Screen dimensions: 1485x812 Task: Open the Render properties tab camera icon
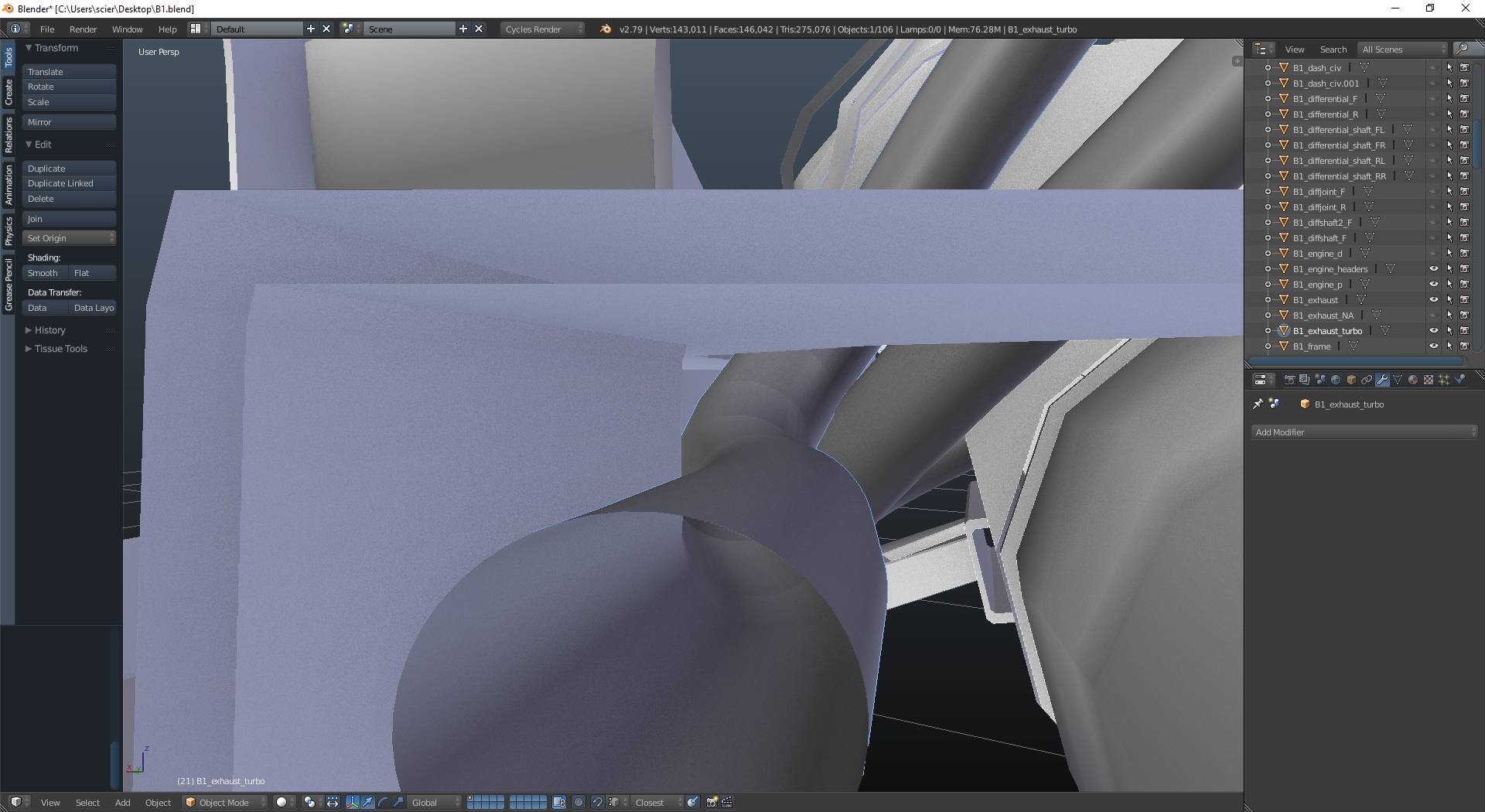1289,380
